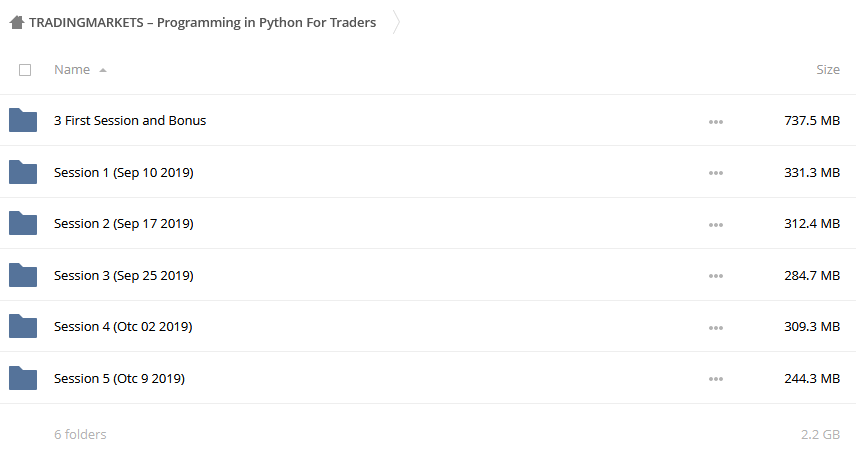Image resolution: width=856 pixels, height=452 pixels.
Task: Open three-dot menu for Session 5 row
Action: (716, 379)
